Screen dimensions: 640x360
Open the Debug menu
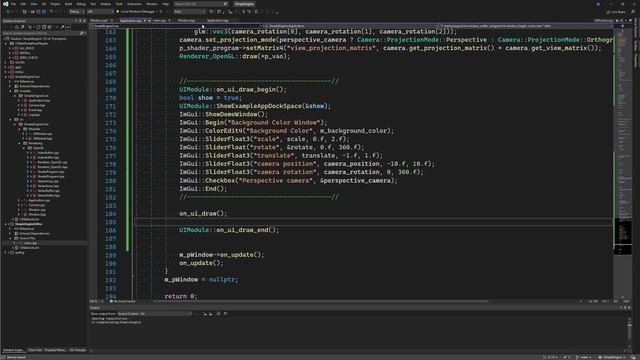pos(81,4)
